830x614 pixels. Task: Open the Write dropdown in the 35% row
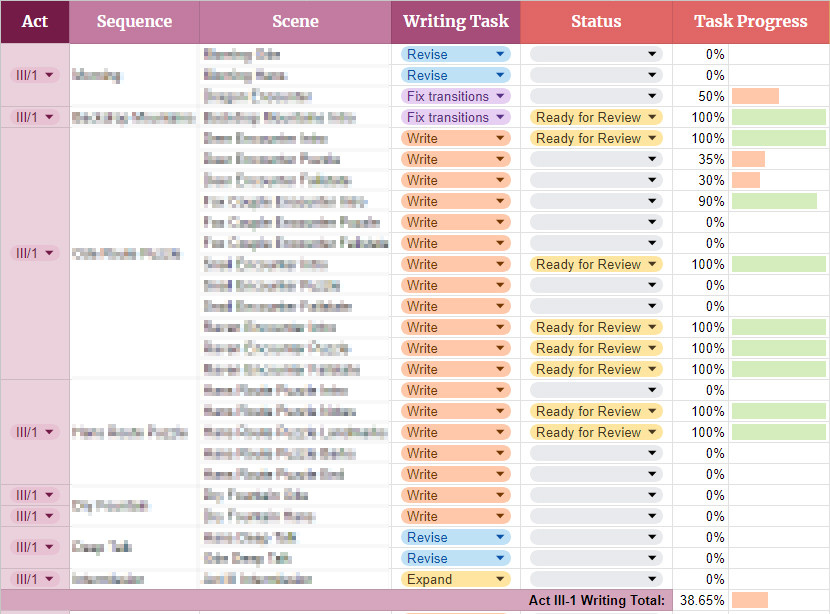(456, 159)
